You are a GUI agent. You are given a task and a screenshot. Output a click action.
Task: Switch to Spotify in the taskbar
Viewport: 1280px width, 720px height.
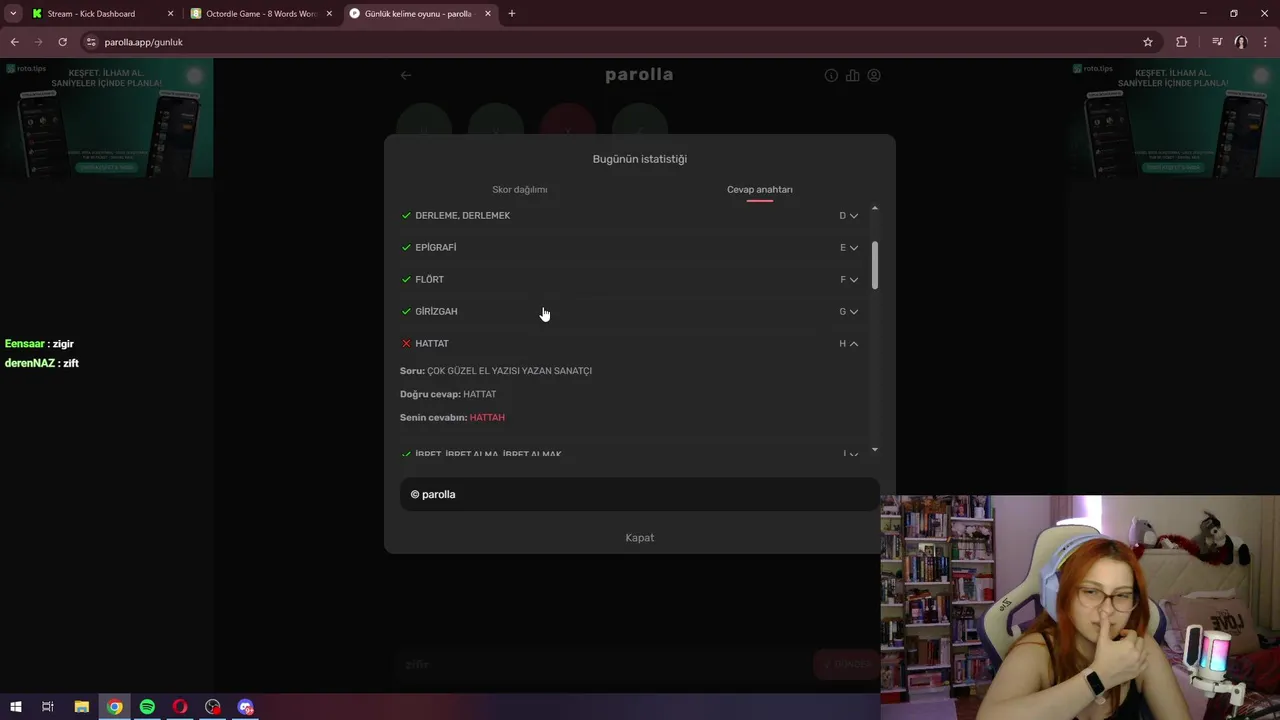147,707
